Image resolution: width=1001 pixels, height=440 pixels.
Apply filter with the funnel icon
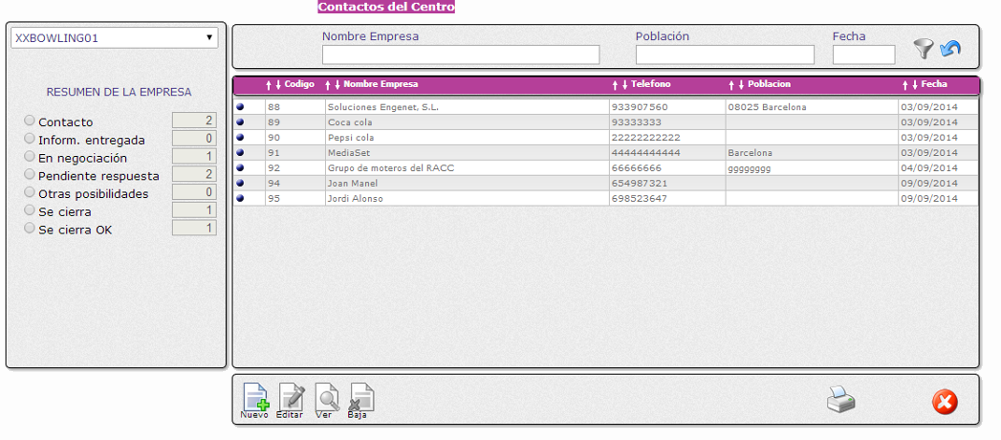(x=922, y=48)
